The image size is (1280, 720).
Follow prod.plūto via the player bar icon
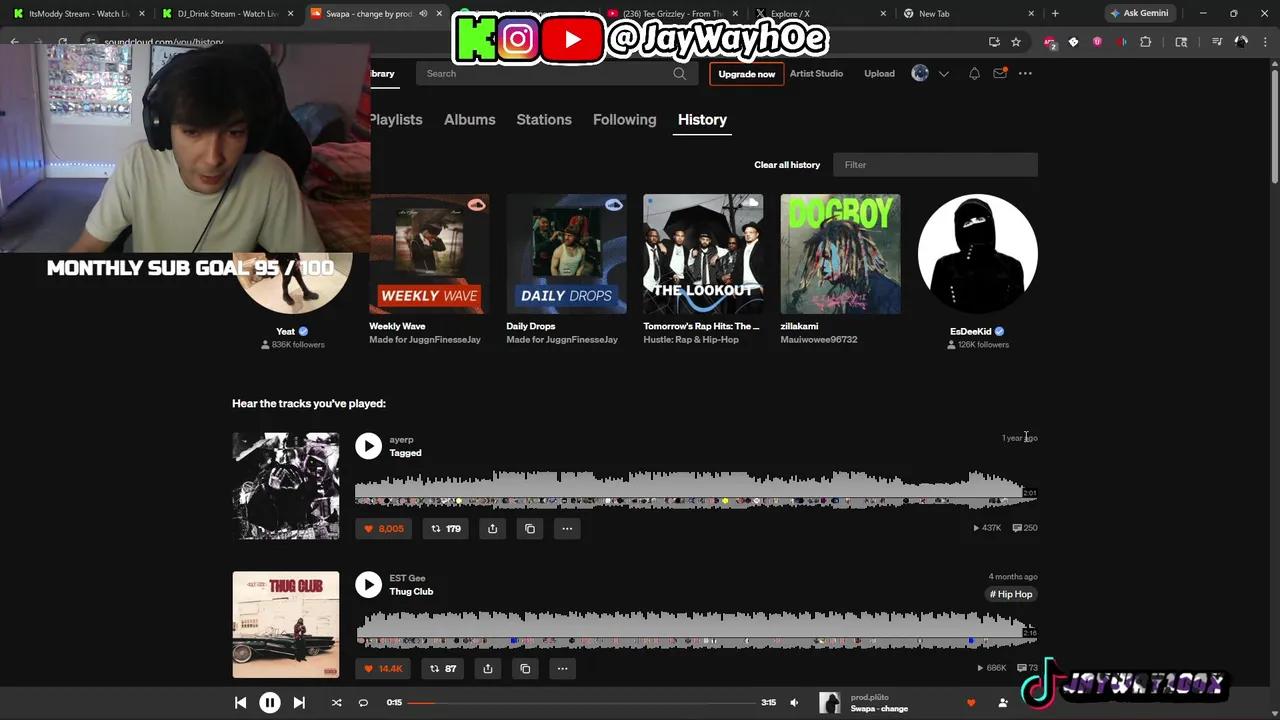click(x=1003, y=703)
